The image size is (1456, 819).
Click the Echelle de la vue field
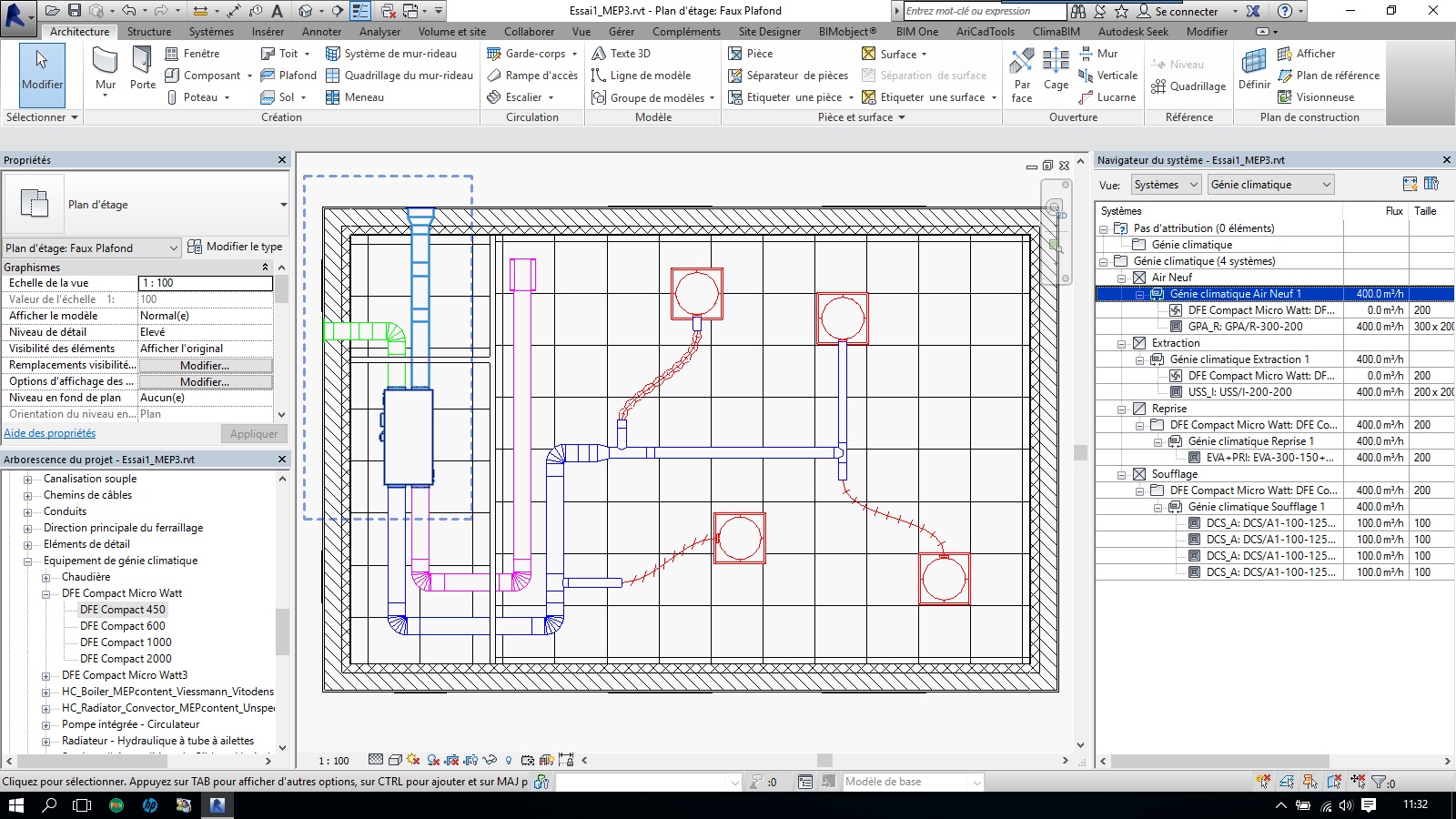(x=205, y=283)
